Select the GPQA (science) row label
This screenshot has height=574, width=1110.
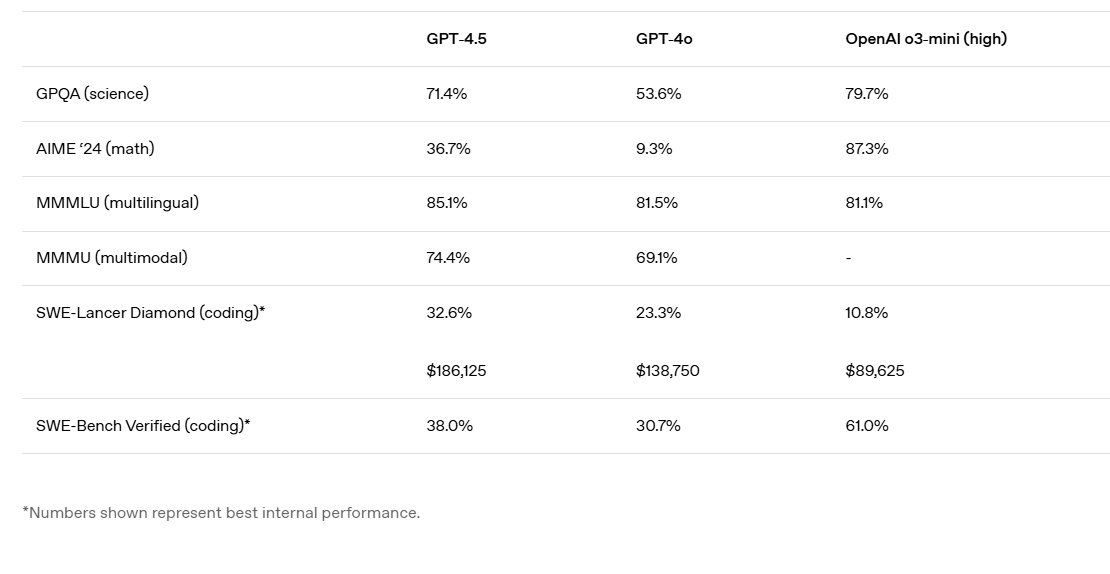pyautogui.click(x=92, y=94)
